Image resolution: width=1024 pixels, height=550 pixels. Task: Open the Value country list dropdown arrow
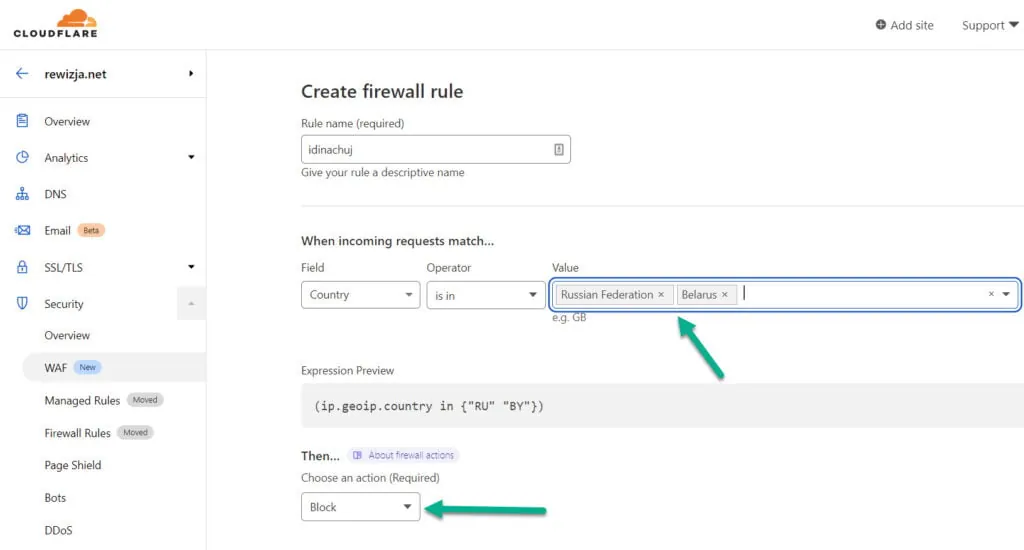click(1006, 294)
